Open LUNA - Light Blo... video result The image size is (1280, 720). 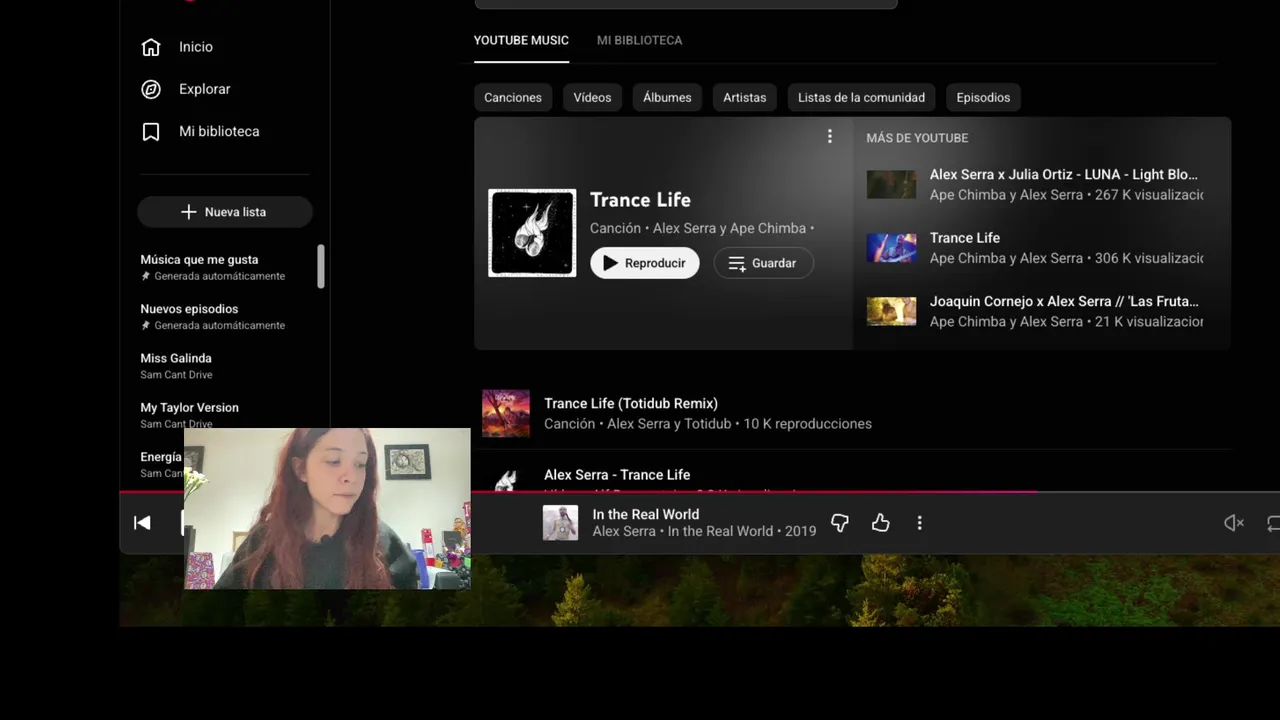(1064, 174)
